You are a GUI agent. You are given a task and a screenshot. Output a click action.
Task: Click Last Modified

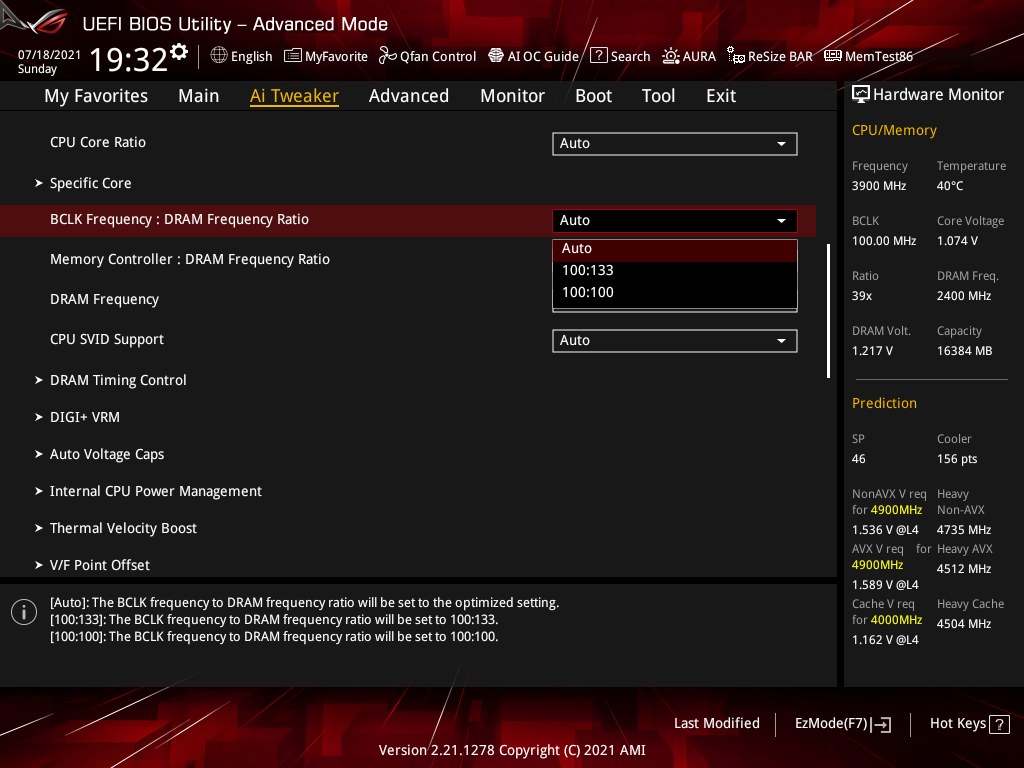click(x=716, y=723)
